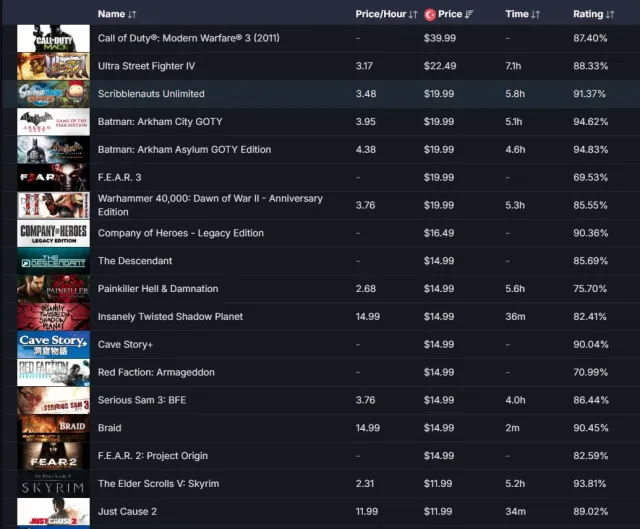640x529 pixels.
Task: Click the 2.31 price per hour value
Action: click(364, 484)
